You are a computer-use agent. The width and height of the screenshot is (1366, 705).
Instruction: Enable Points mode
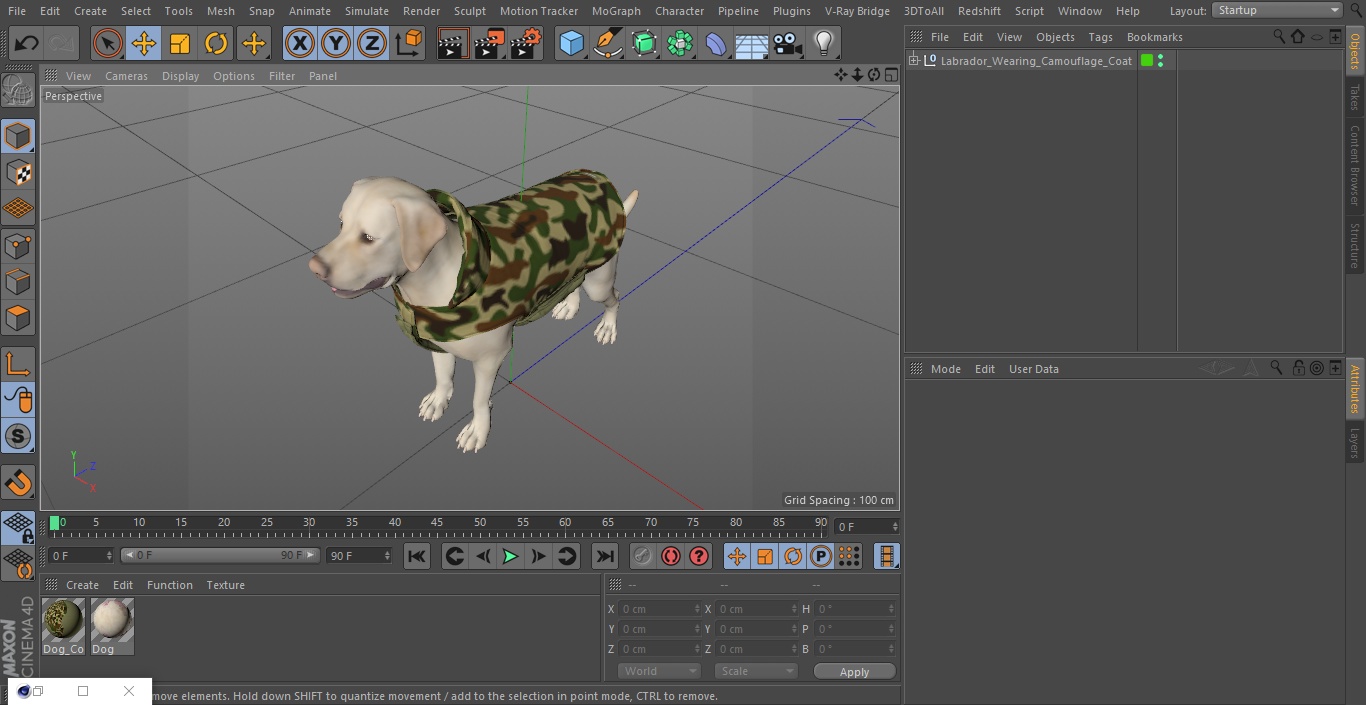pyautogui.click(x=18, y=245)
